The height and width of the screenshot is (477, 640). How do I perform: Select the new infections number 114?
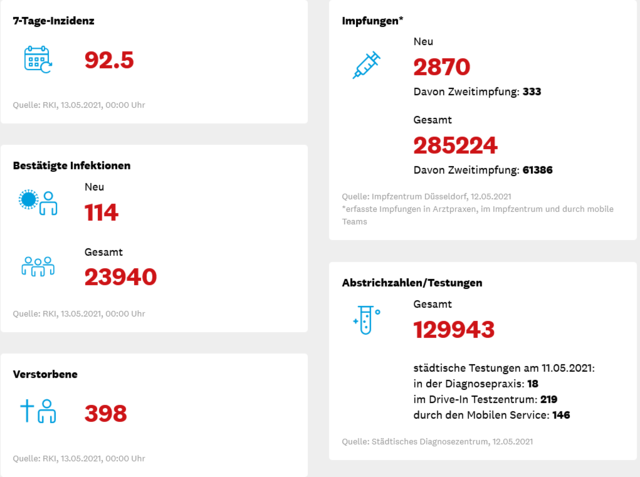[101, 213]
